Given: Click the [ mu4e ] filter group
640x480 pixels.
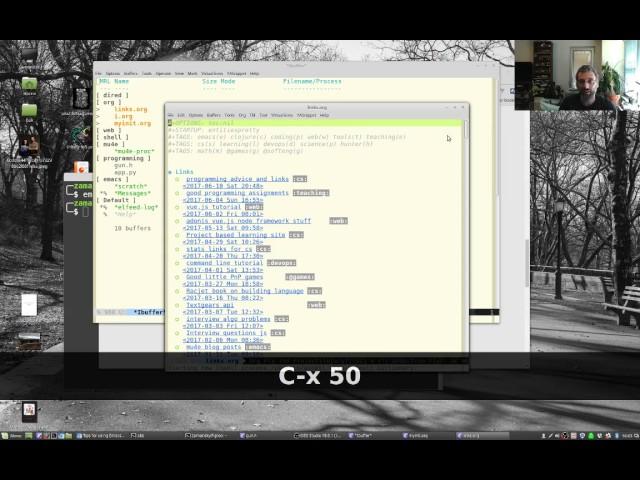Looking at the screenshot, I should (111, 144).
